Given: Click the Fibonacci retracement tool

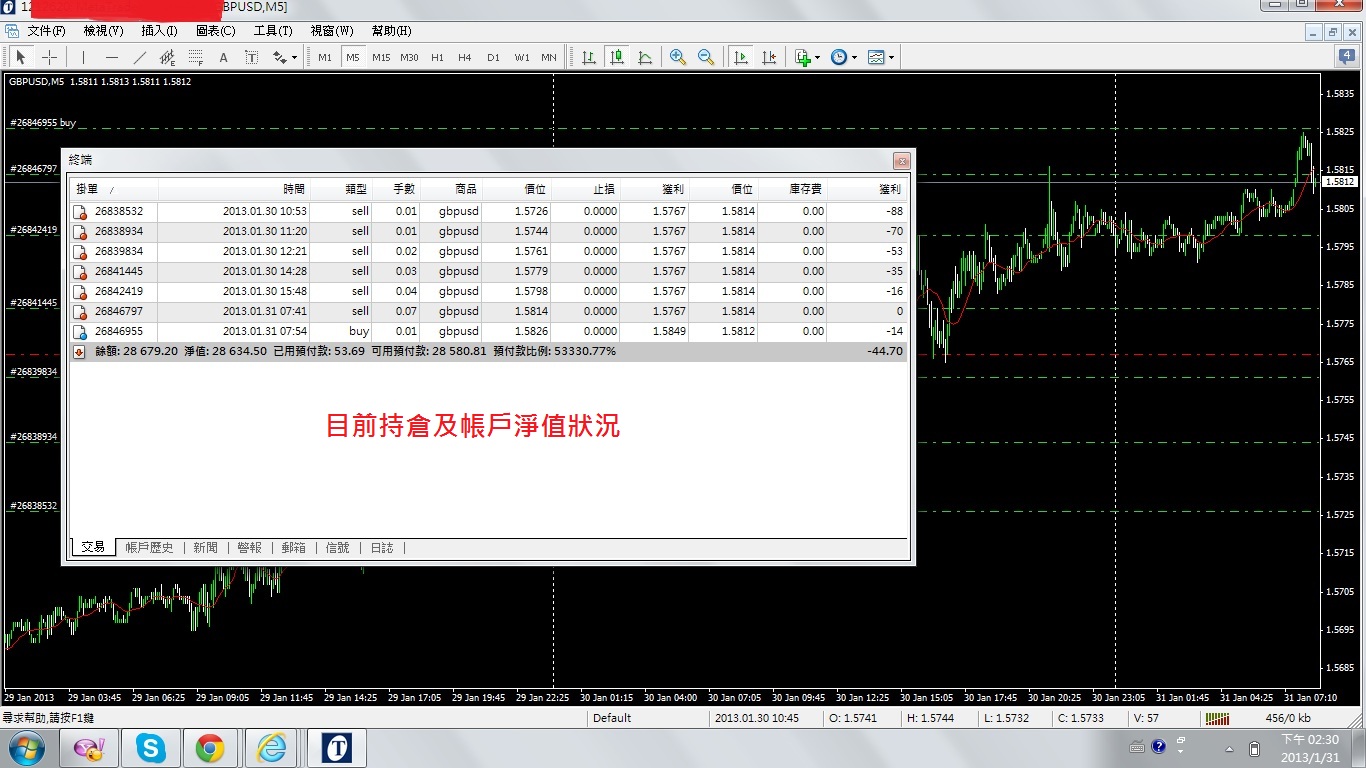Looking at the screenshot, I should click(x=196, y=57).
